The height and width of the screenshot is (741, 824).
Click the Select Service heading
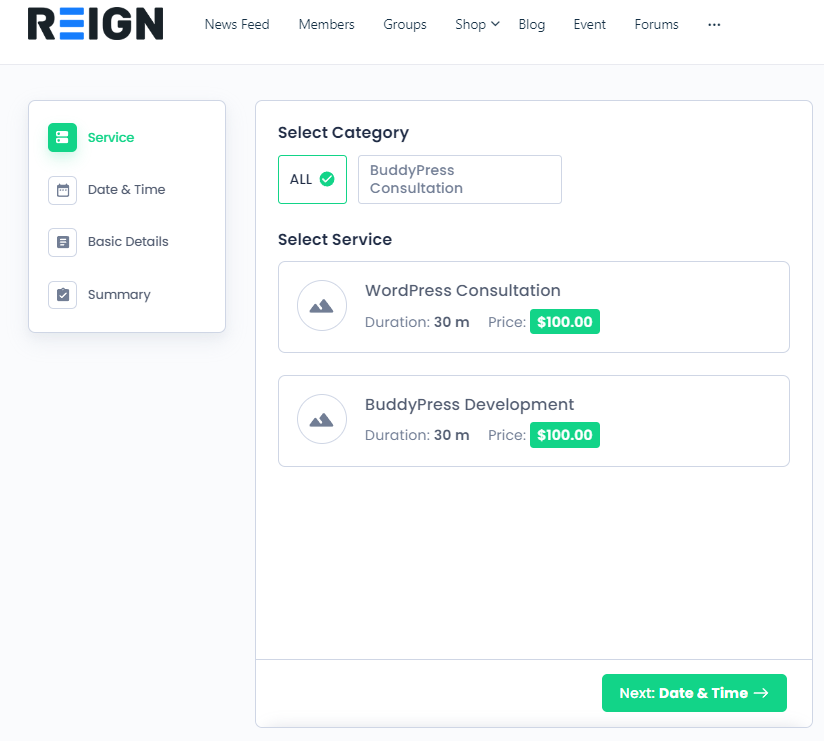click(x=335, y=239)
